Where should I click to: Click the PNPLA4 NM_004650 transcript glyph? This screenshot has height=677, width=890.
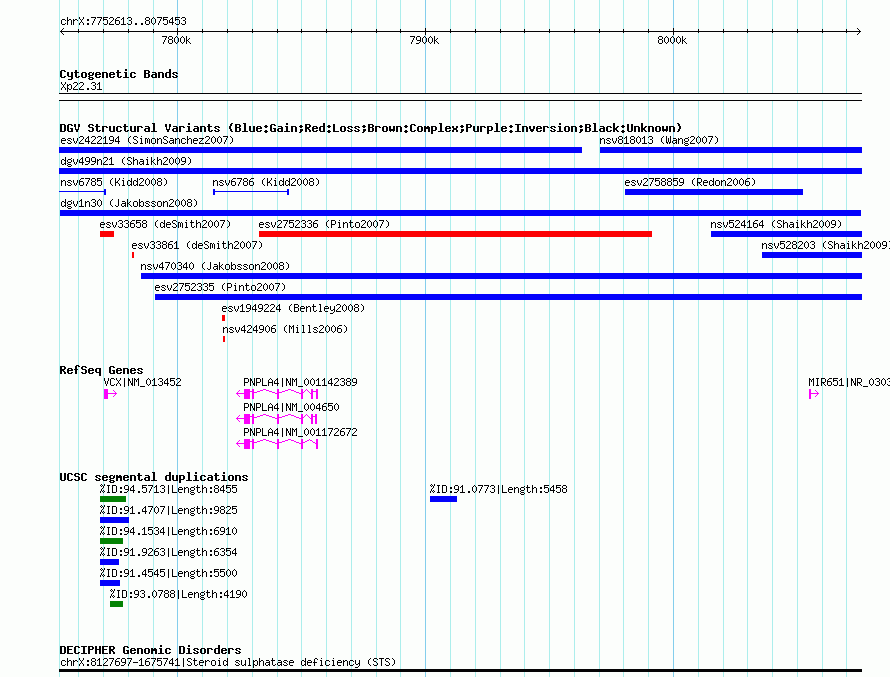click(x=277, y=419)
